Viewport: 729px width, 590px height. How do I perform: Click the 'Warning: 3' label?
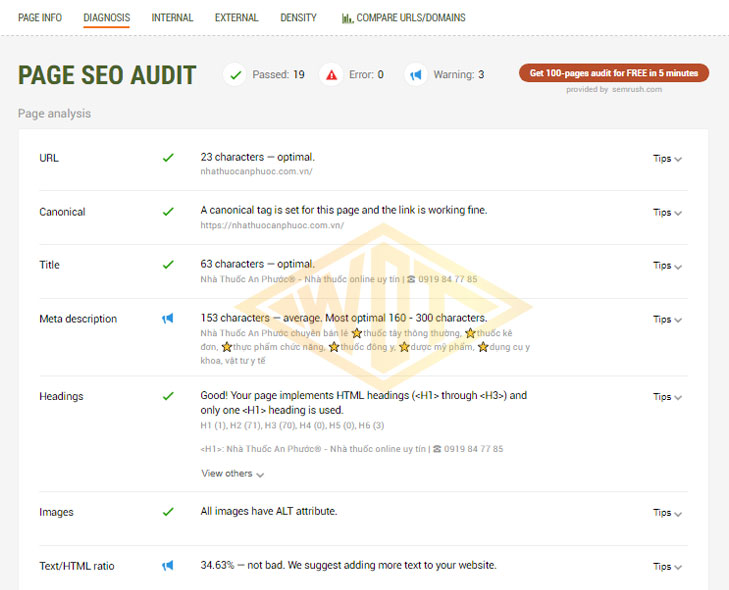[459, 74]
